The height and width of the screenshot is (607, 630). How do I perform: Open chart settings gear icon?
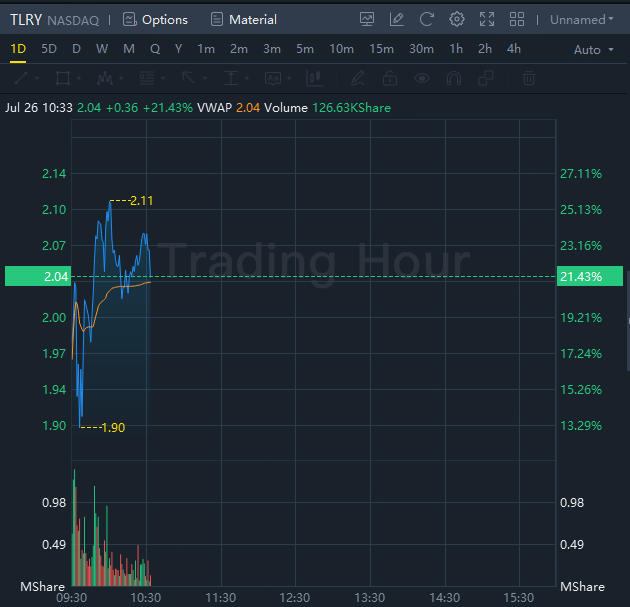pos(457,19)
